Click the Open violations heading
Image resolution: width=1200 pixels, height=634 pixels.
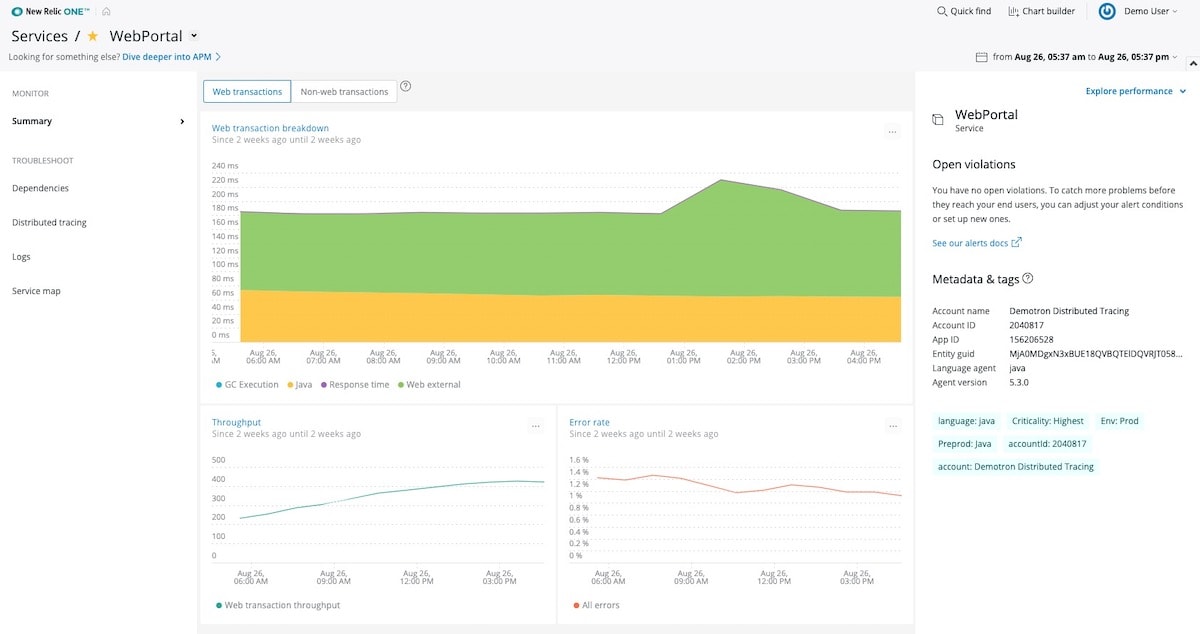coord(974,165)
